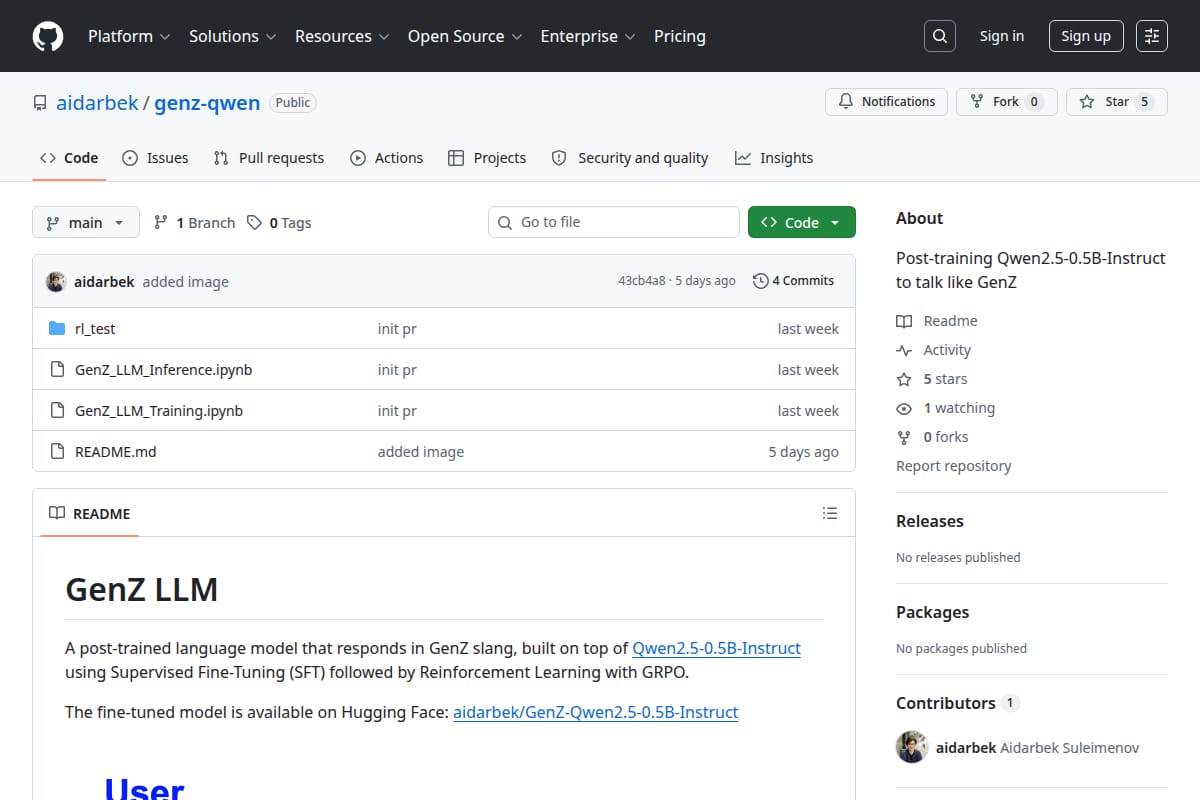
Task: Click the search magnifier icon in header
Action: 939,36
